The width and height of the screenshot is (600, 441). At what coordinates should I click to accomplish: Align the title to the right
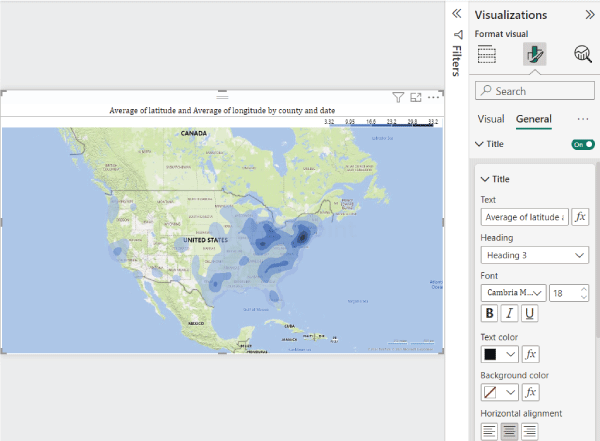pos(530,431)
